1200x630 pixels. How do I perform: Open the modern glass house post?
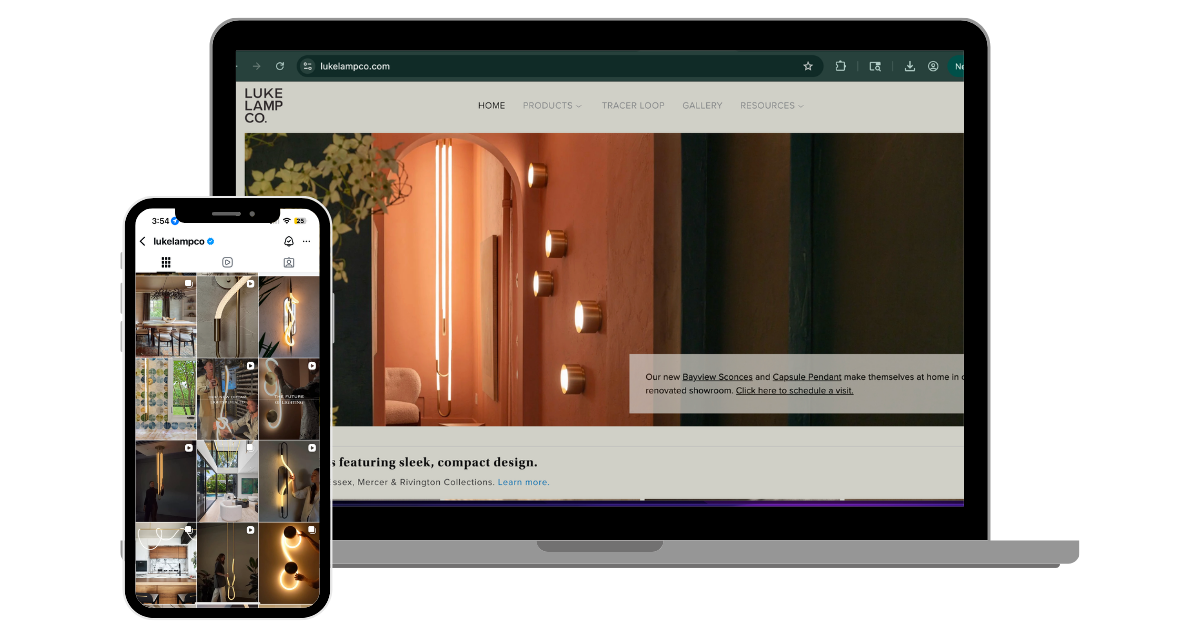click(228, 481)
